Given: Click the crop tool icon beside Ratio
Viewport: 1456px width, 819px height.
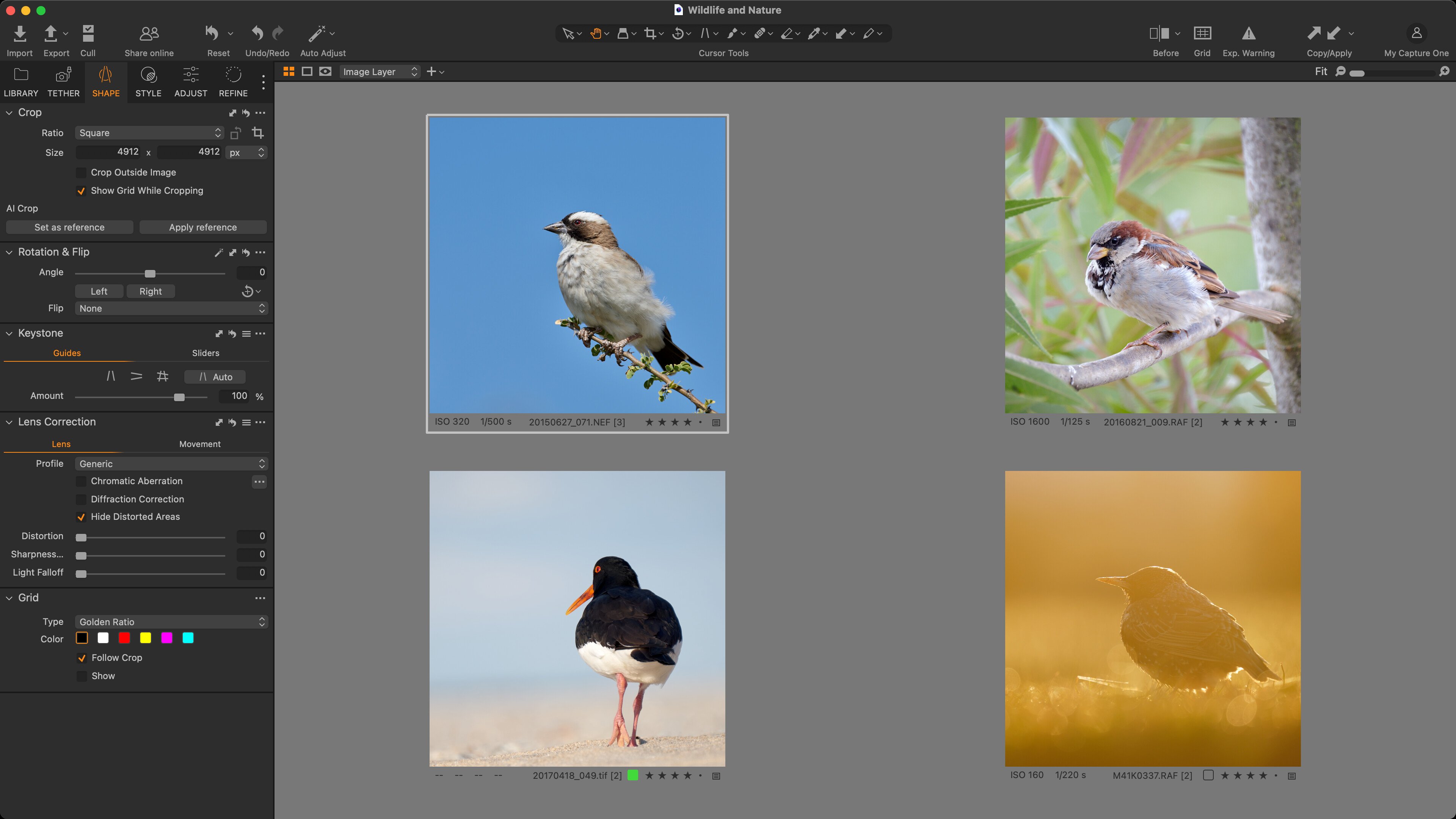Looking at the screenshot, I should point(258,133).
